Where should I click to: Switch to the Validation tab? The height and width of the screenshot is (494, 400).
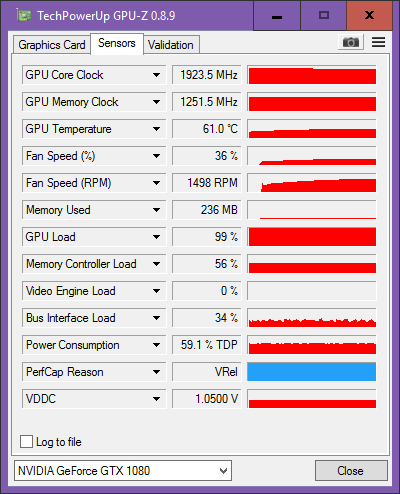tap(171, 45)
